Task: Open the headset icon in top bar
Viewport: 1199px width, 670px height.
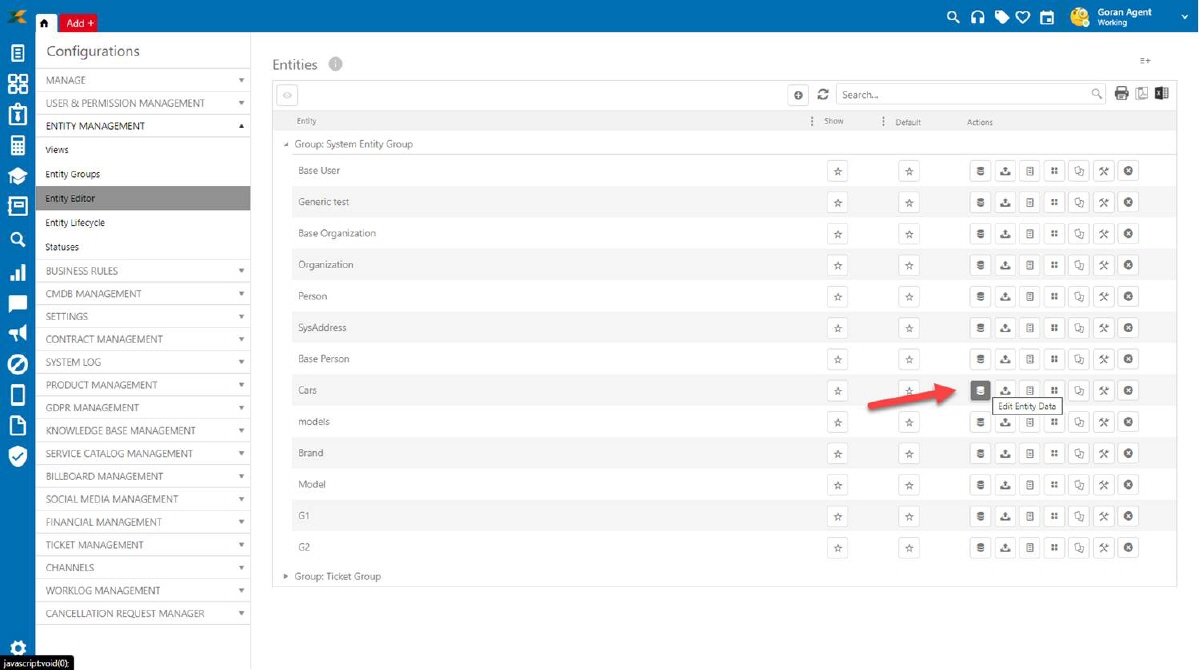Action: pos(977,17)
